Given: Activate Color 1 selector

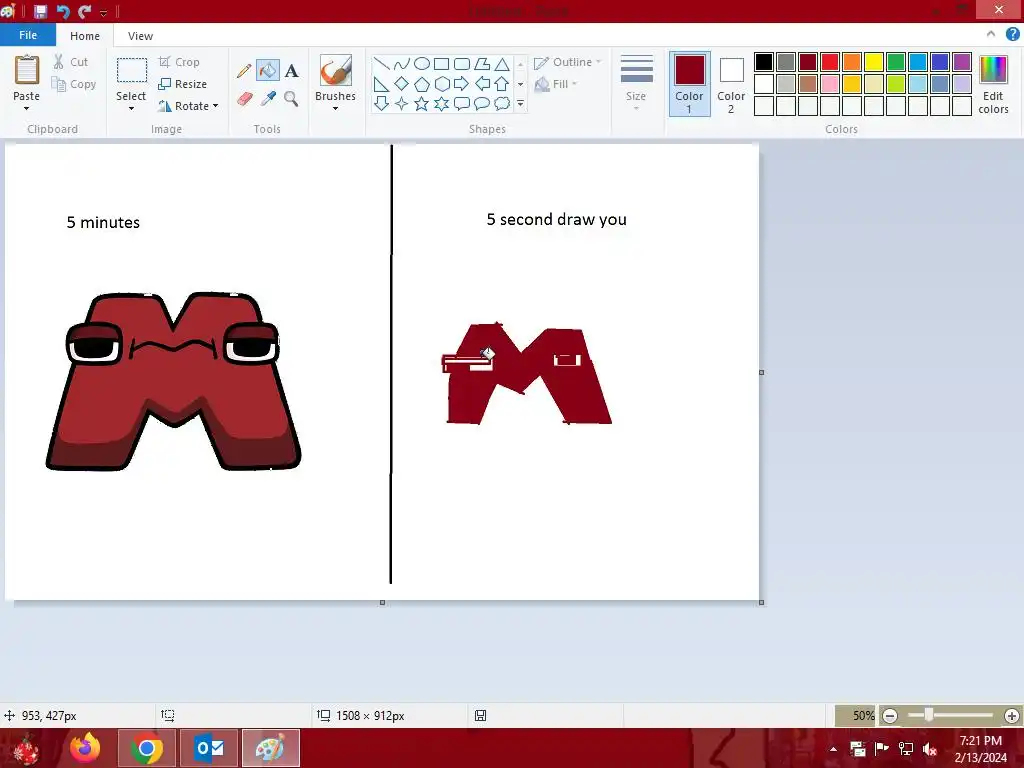Looking at the screenshot, I should coord(690,84).
